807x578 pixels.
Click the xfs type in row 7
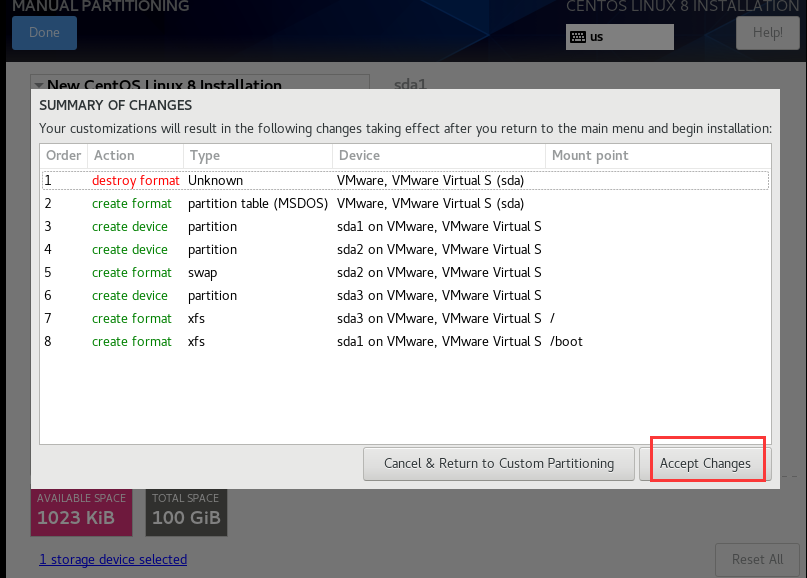196,319
